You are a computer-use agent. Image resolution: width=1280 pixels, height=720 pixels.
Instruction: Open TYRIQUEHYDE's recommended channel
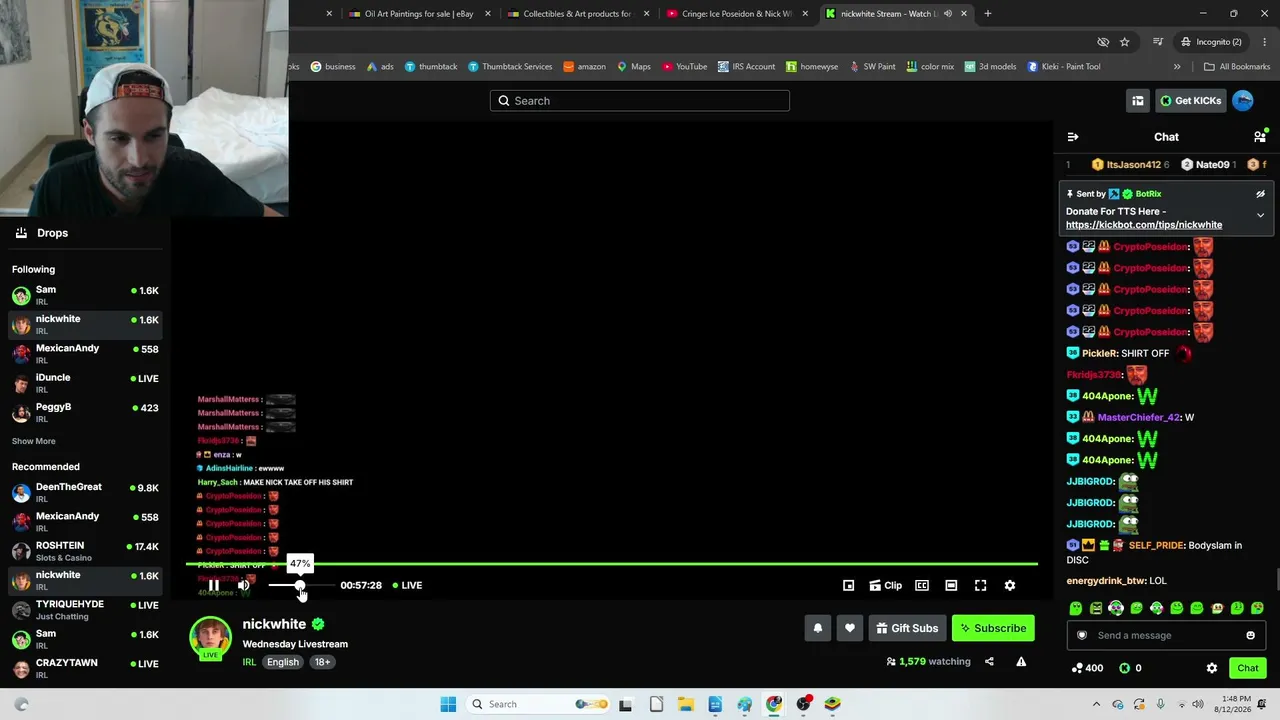tap(84, 610)
